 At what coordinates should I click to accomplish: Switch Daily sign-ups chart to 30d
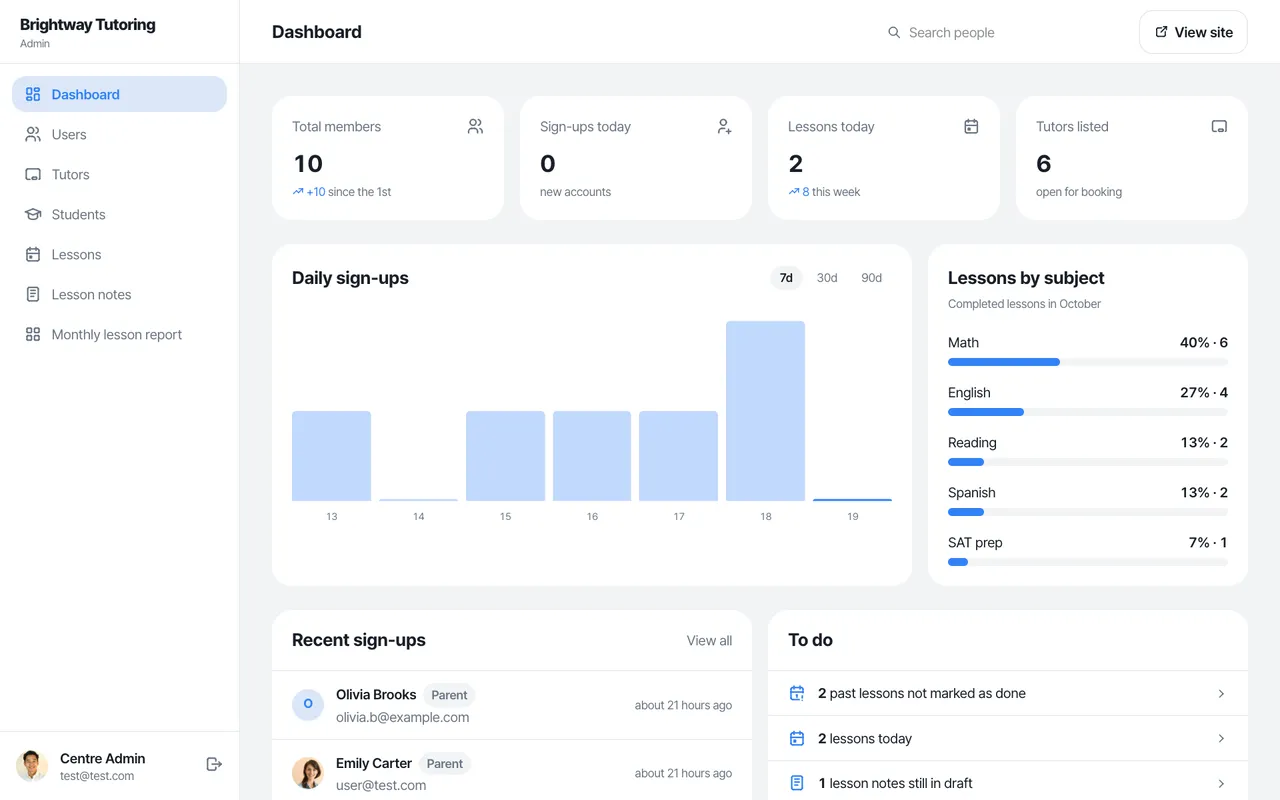coord(827,278)
